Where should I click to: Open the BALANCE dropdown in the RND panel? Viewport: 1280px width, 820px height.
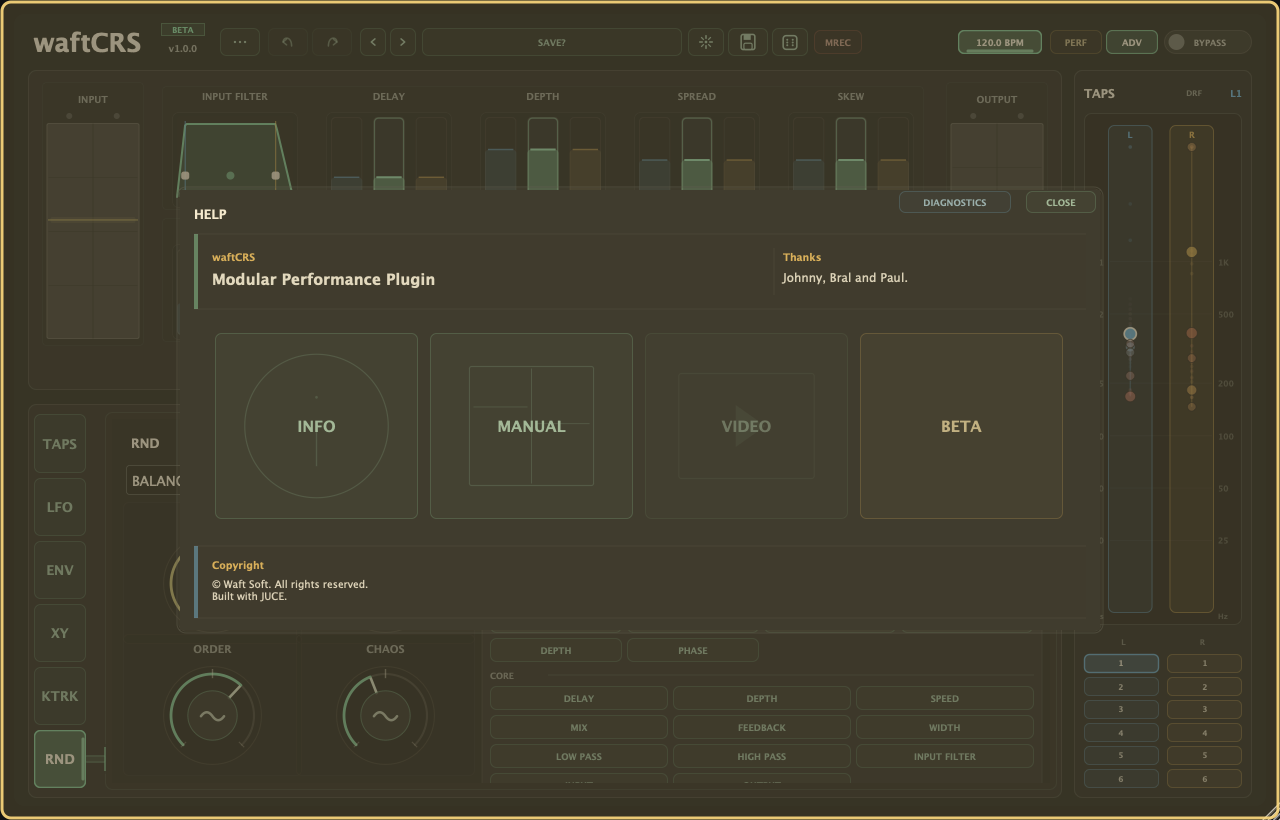tap(155, 481)
